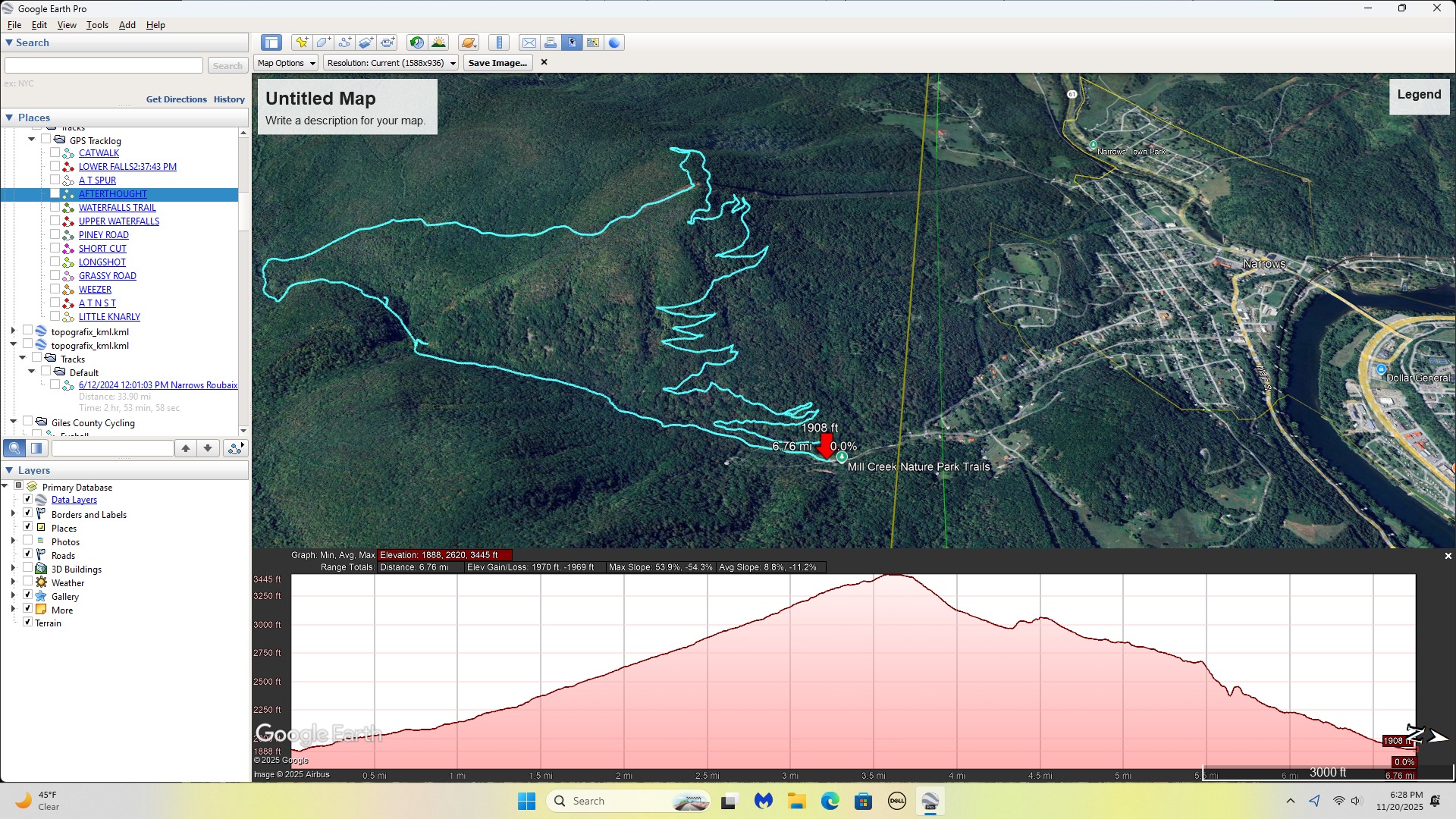Screen dimensions: 1456x819
Task: Expand the first topografix_kml.kml item
Action: [13, 331]
